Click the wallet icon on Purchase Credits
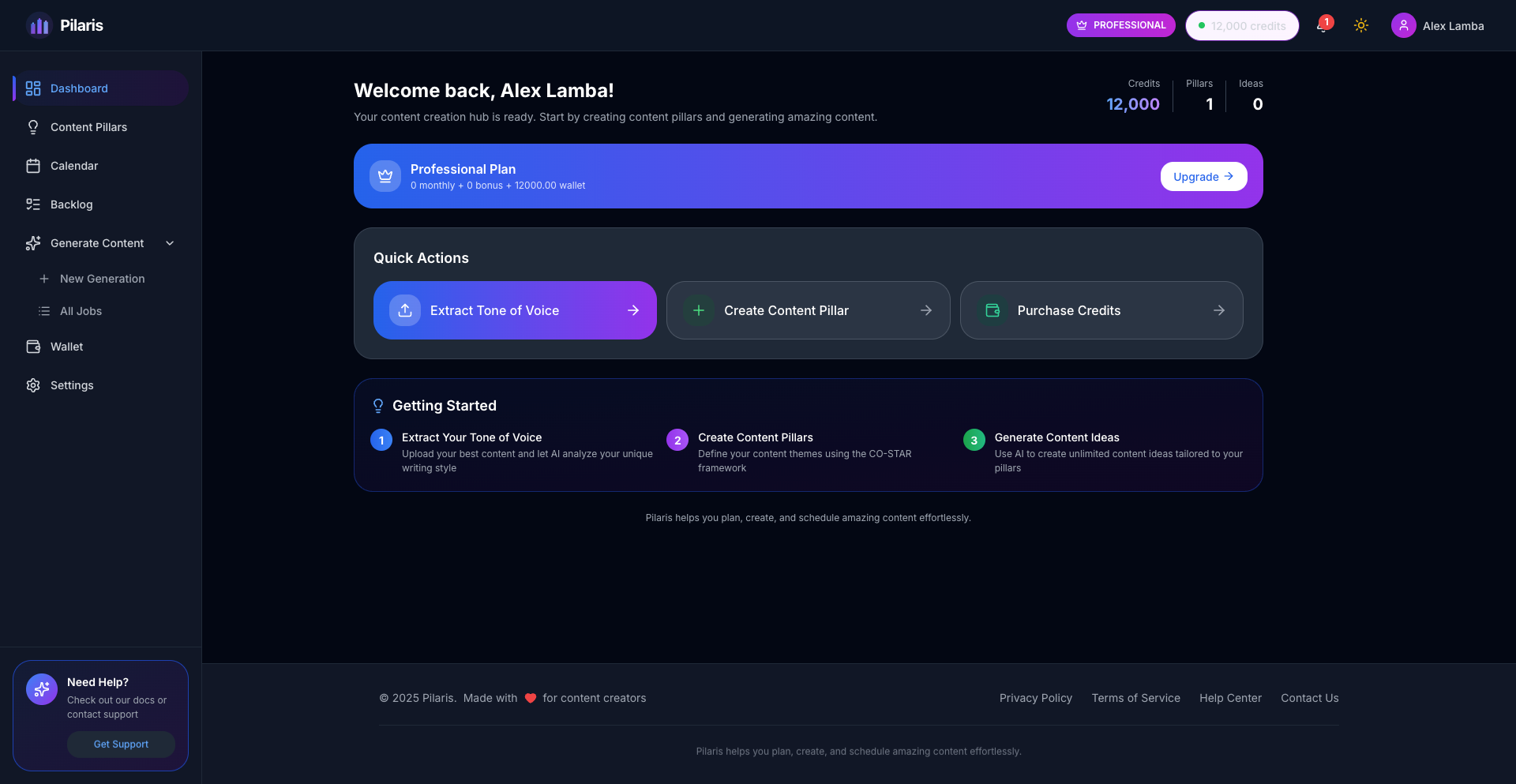 [993, 310]
